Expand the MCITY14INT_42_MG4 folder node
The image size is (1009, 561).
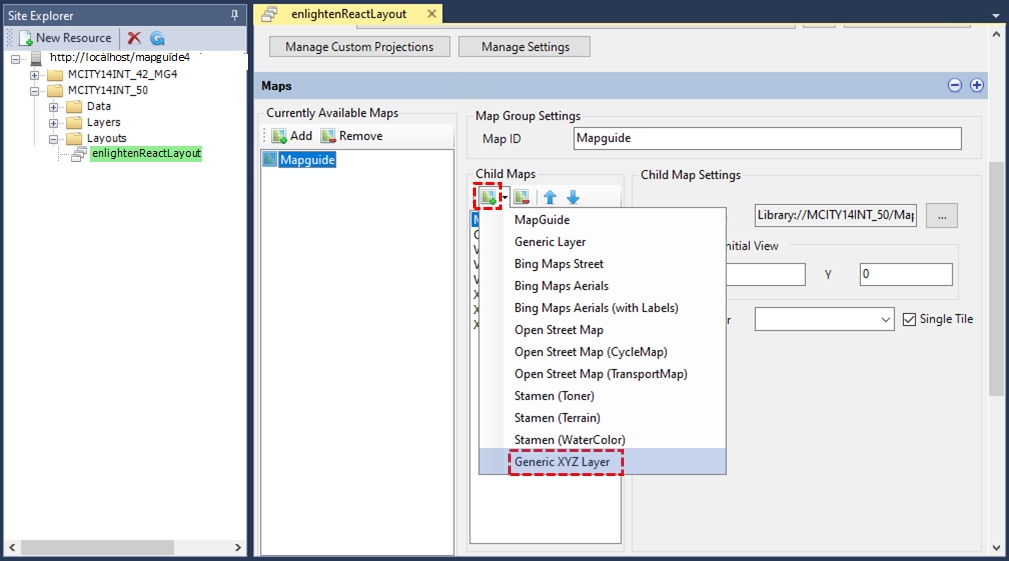(x=35, y=75)
